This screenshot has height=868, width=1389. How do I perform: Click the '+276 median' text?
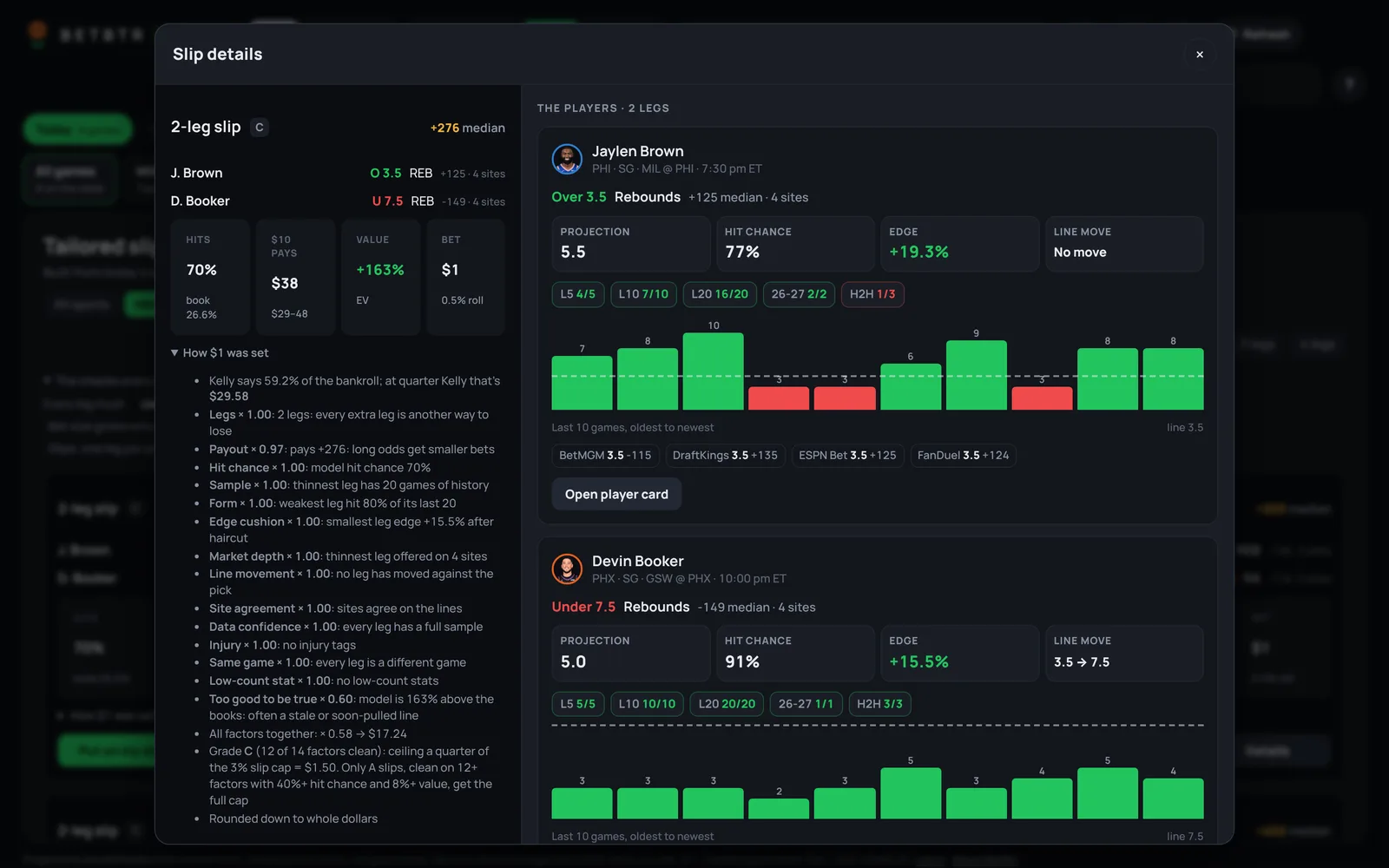pos(468,128)
